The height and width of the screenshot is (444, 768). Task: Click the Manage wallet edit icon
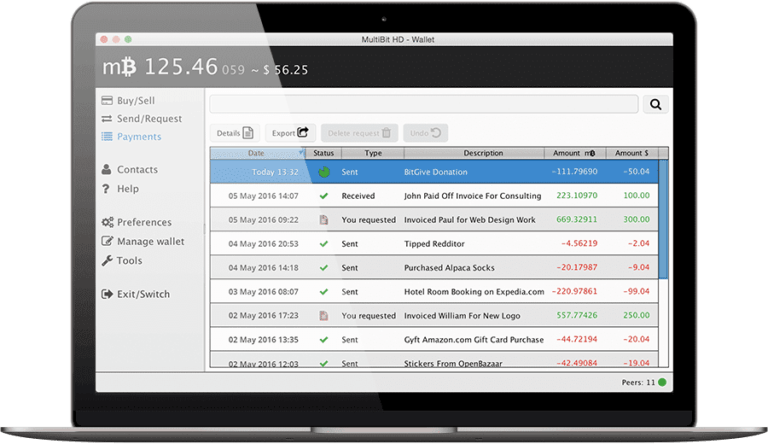(107, 241)
